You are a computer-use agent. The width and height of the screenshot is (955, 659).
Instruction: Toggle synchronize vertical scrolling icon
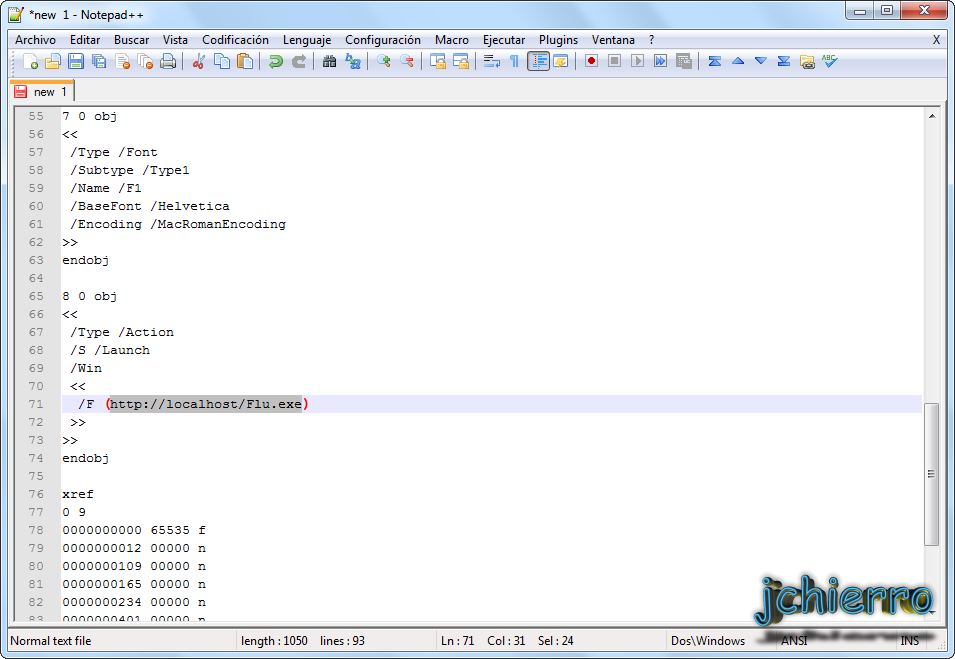coord(437,62)
